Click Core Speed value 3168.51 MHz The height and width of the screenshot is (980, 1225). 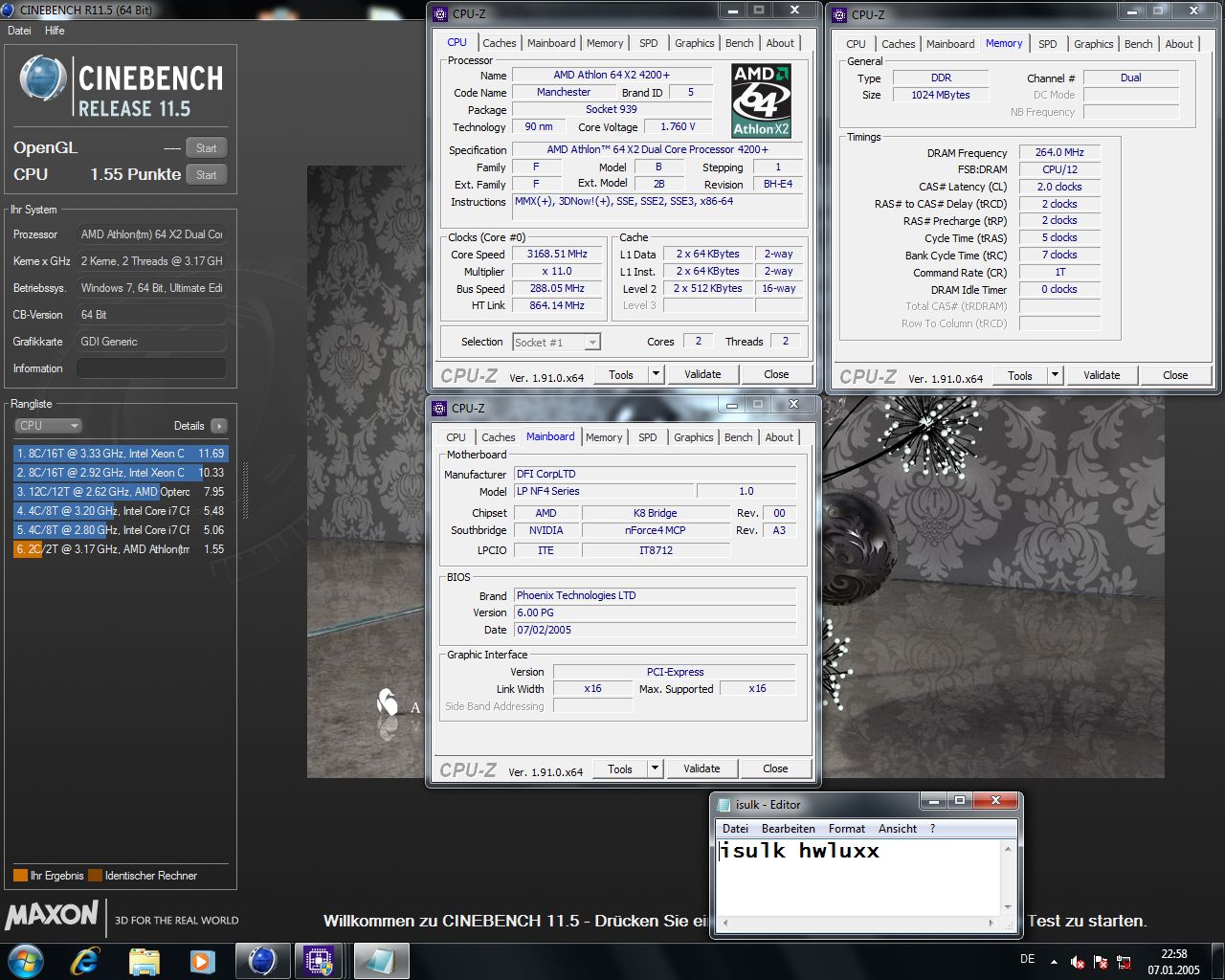tap(557, 255)
